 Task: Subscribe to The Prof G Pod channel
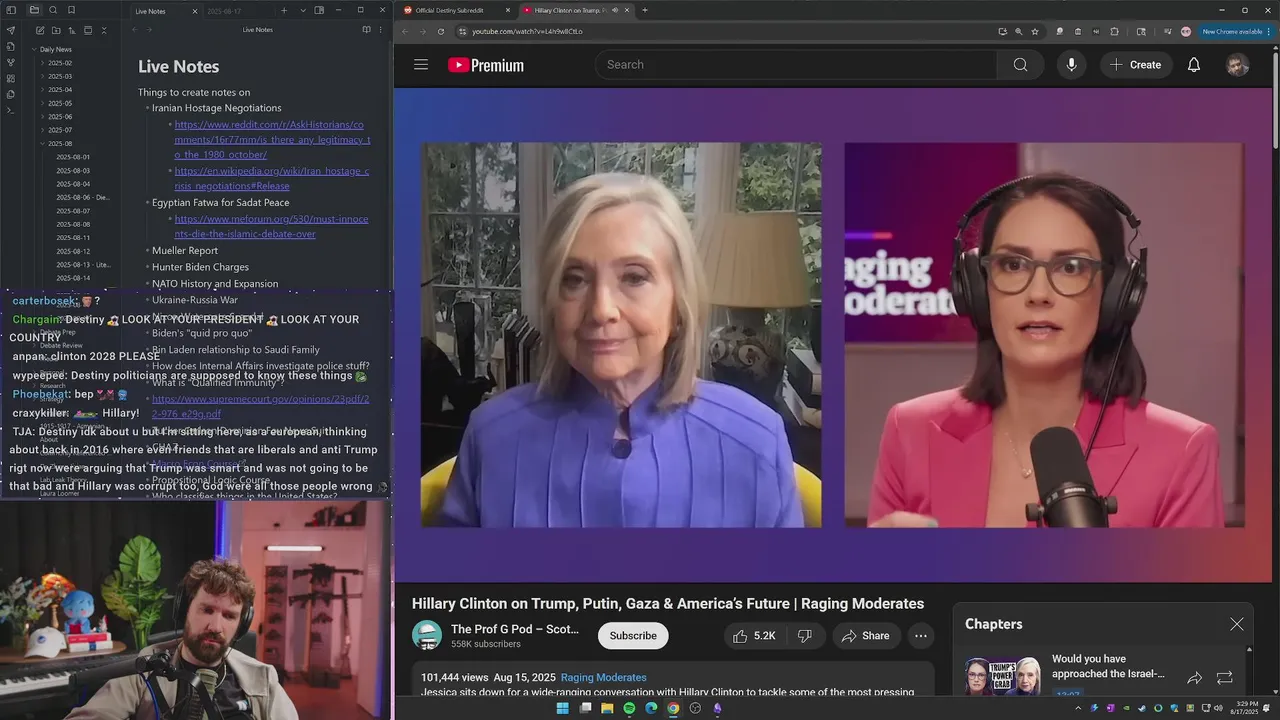coord(633,636)
